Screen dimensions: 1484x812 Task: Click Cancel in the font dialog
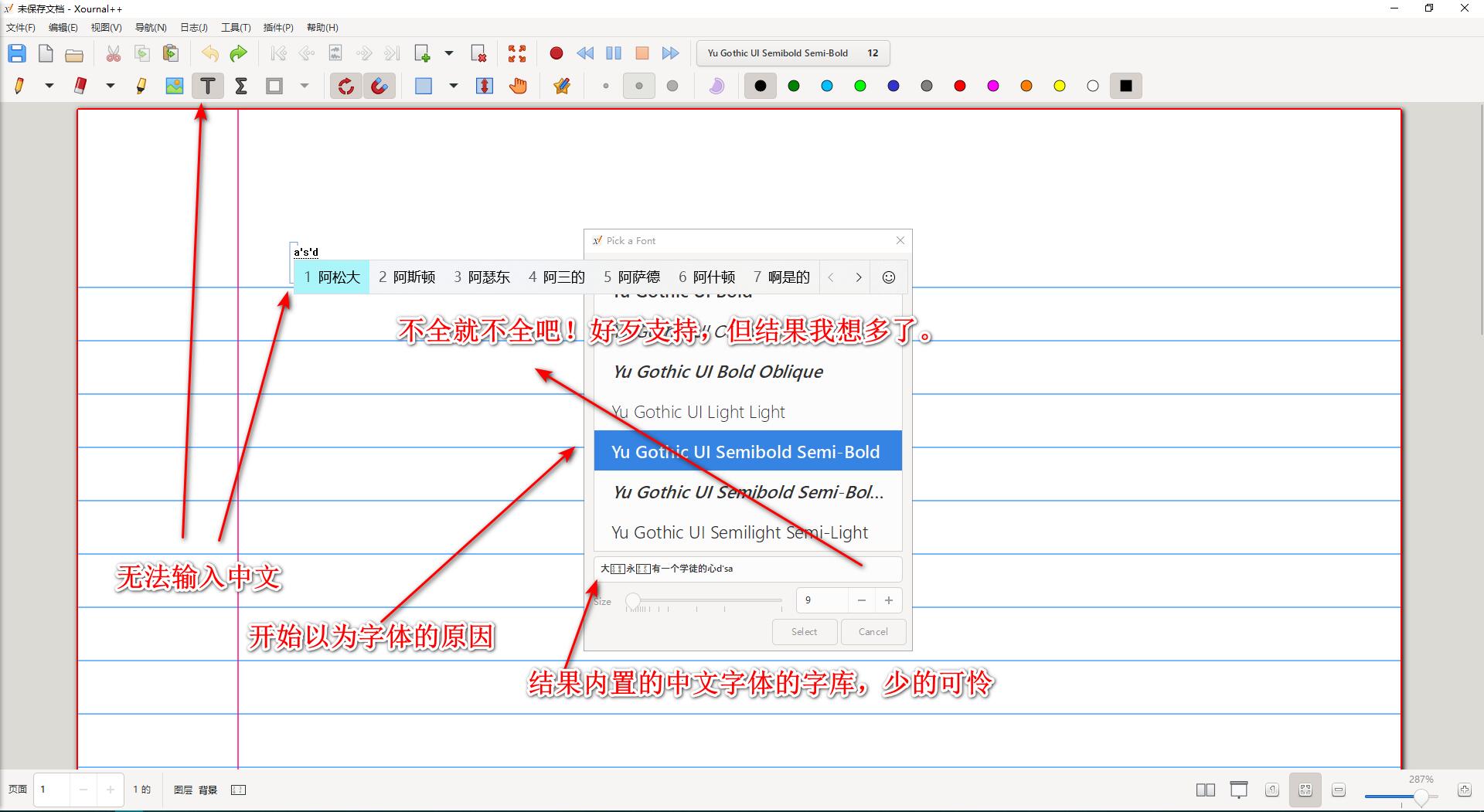873,631
